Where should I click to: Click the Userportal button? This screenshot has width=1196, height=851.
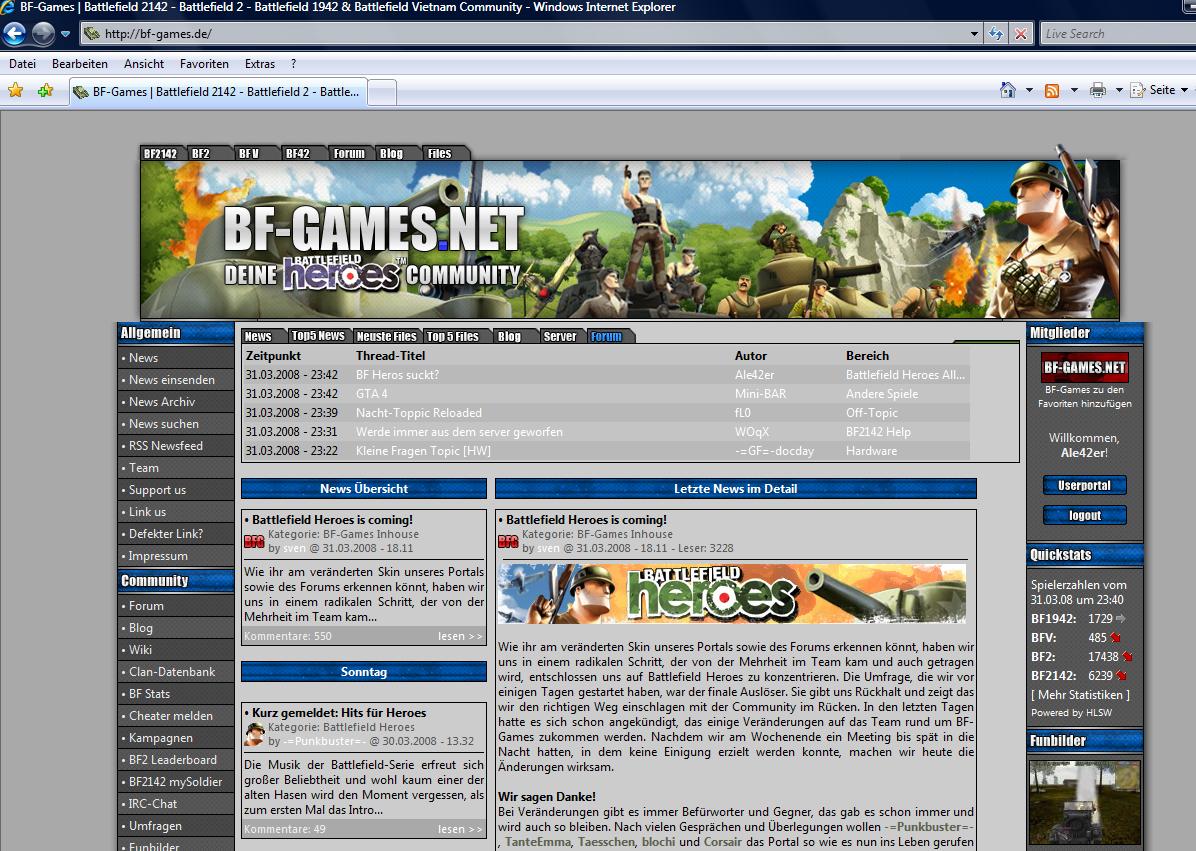tap(1084, 485)
